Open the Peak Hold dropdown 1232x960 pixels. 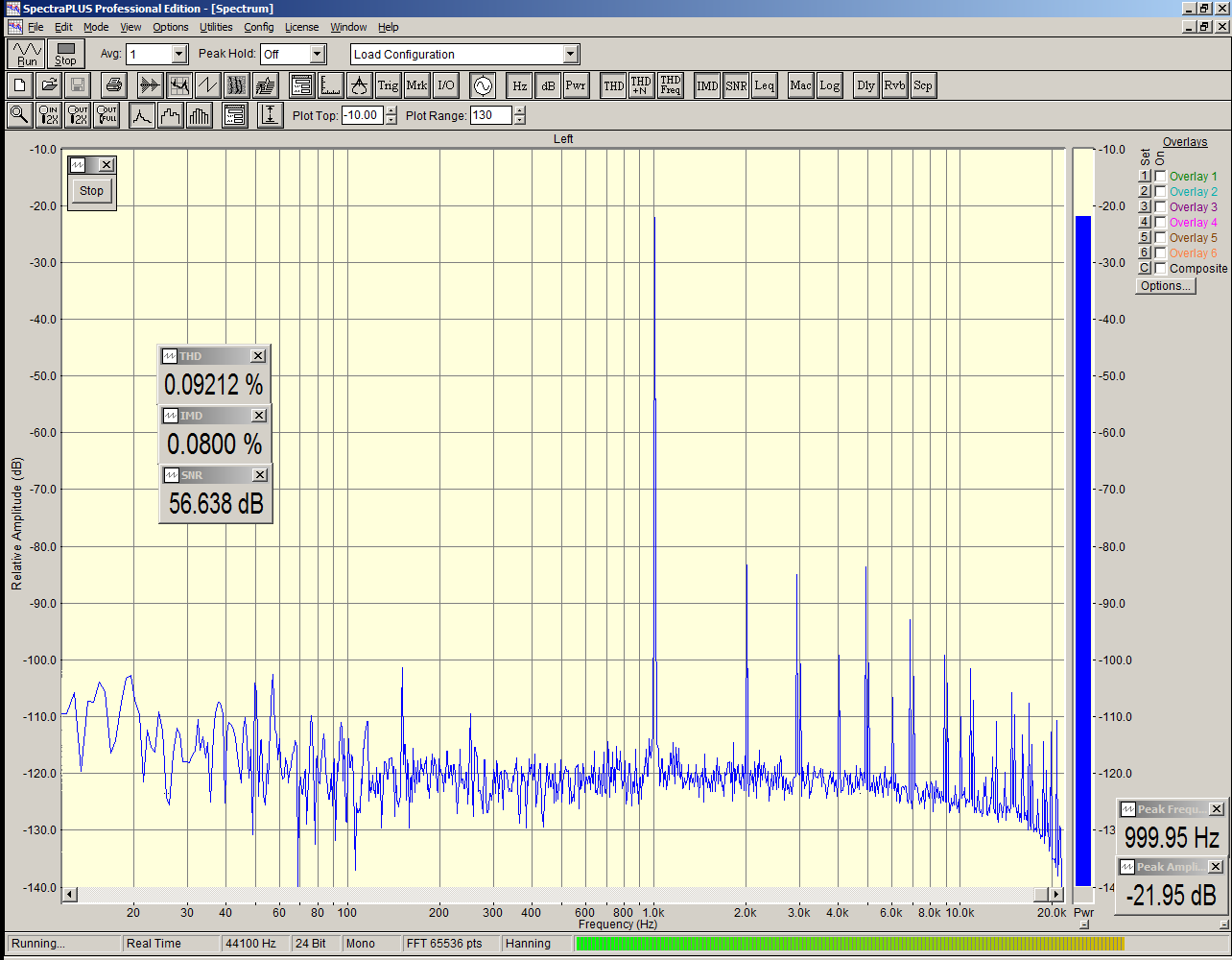click(318, 55)
